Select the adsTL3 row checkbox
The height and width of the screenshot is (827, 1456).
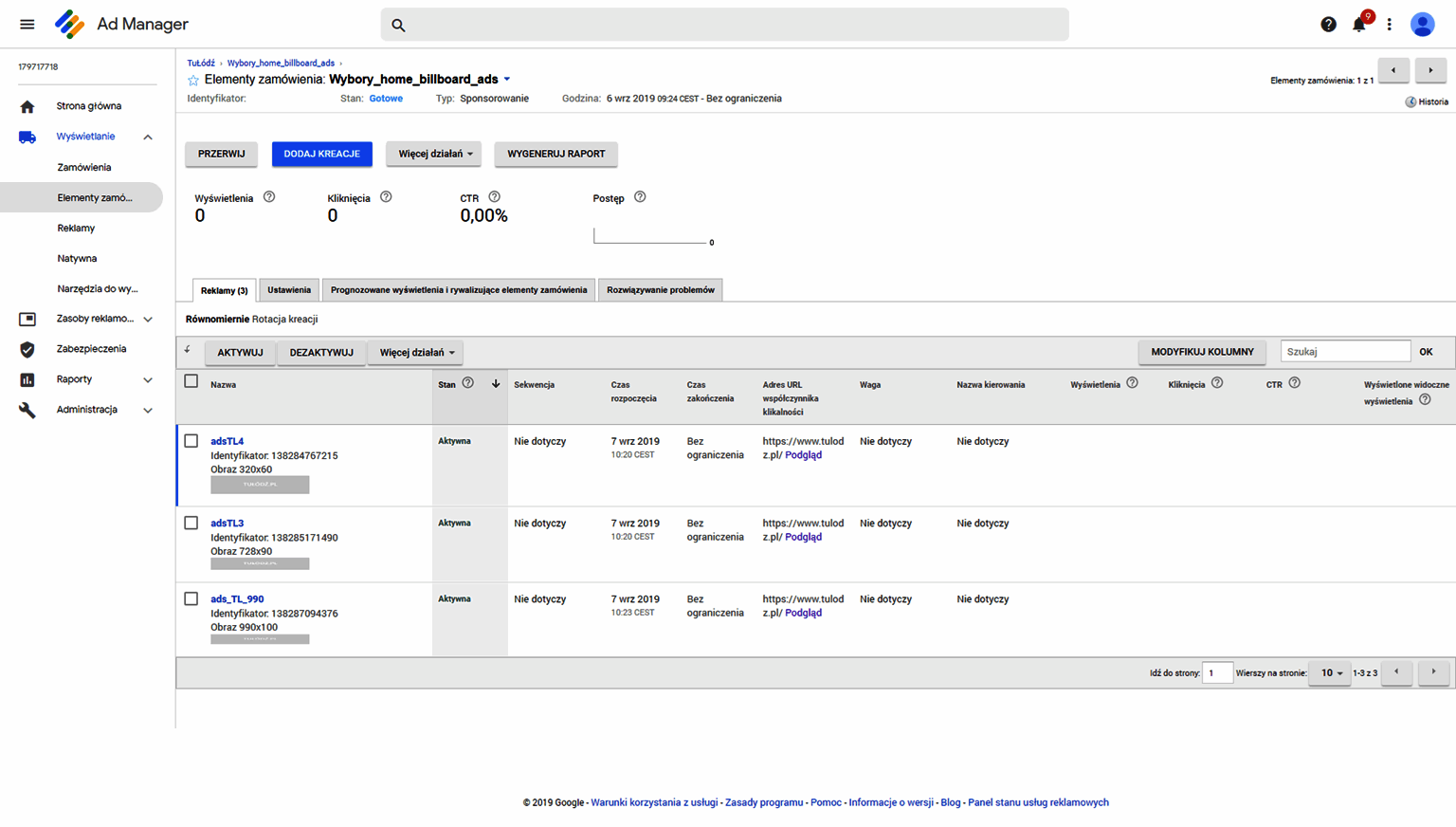tap(191, 523)
